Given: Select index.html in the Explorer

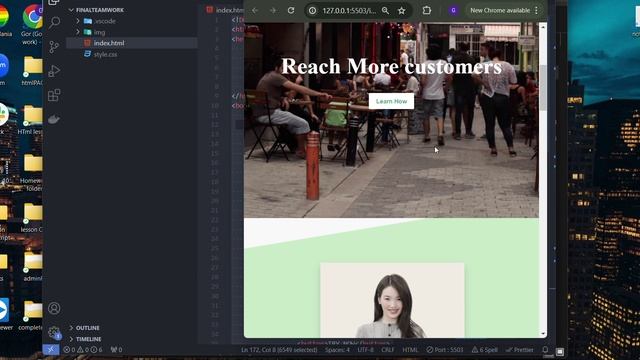Looking at the screenshot, I should (131, 43).
